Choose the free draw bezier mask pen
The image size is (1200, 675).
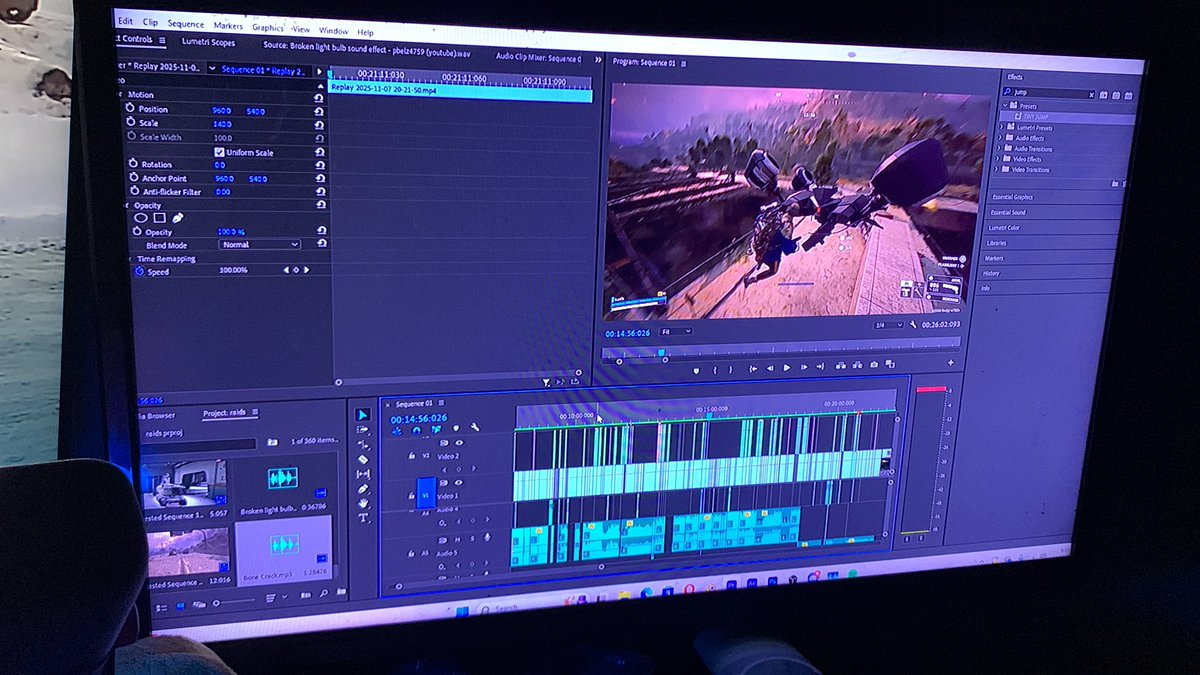(x=177, y=217)
